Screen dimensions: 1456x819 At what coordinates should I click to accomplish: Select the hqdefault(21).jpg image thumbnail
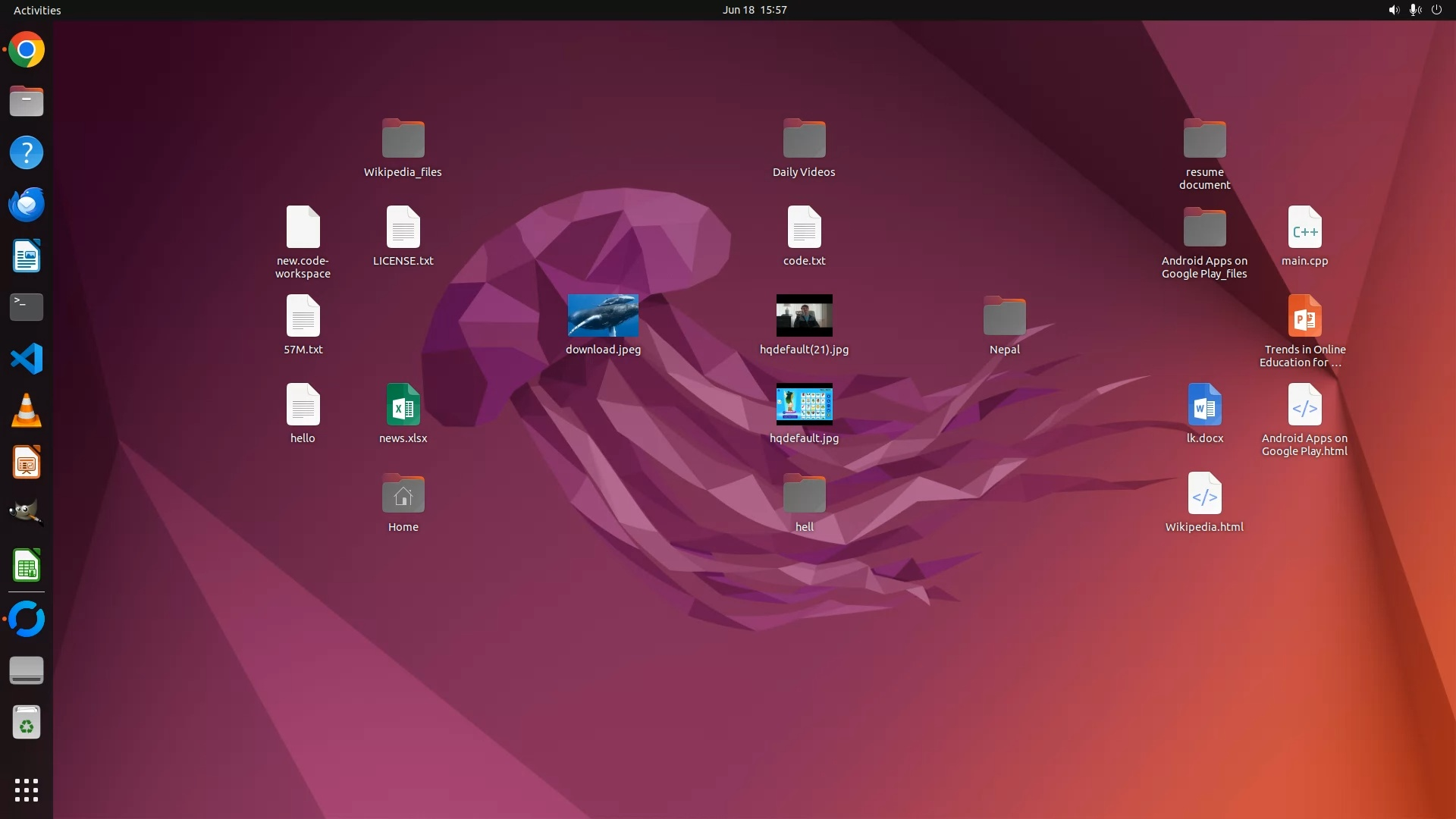[x=804, y=315]
